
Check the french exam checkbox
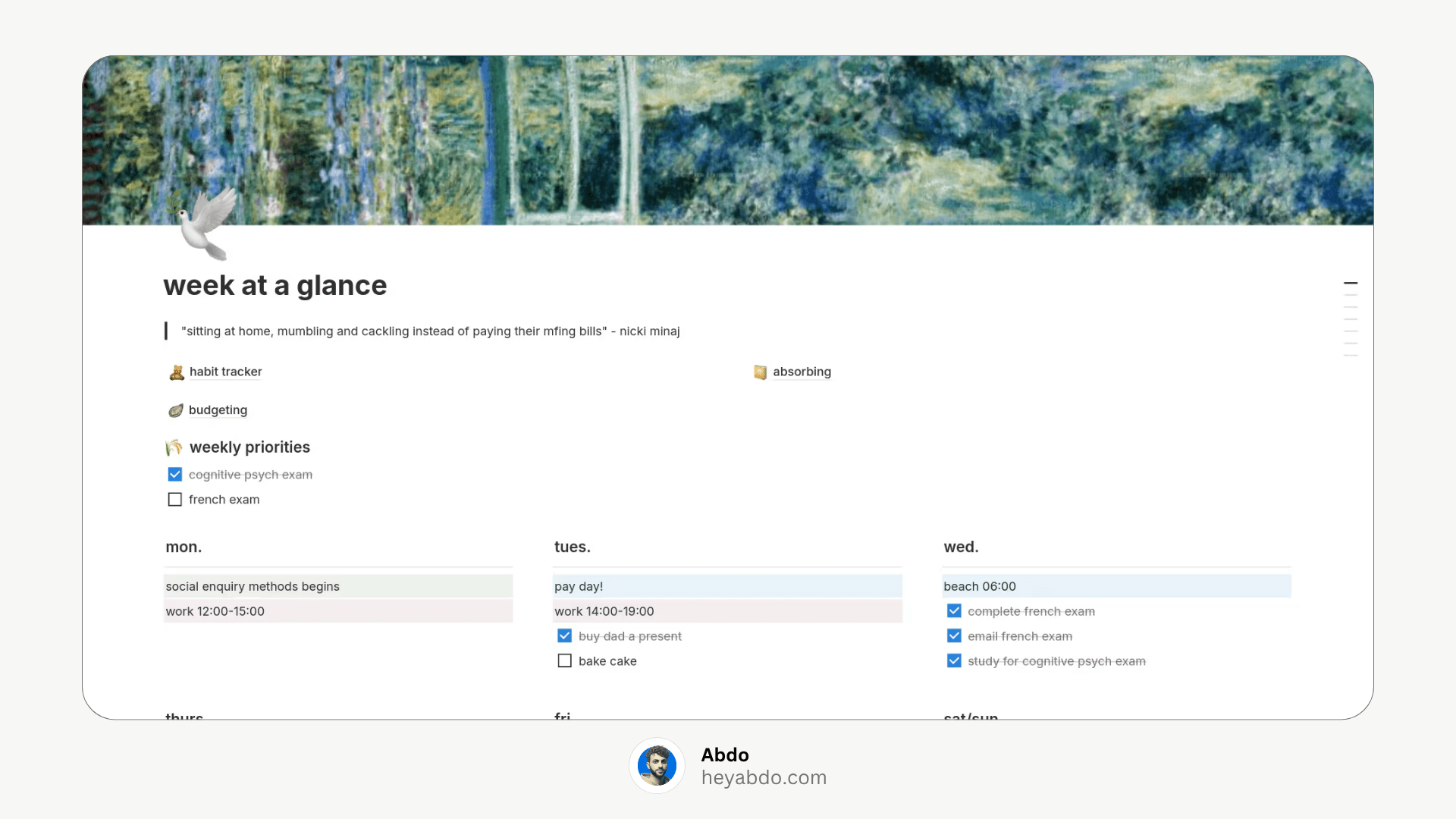tap(175, 500)
